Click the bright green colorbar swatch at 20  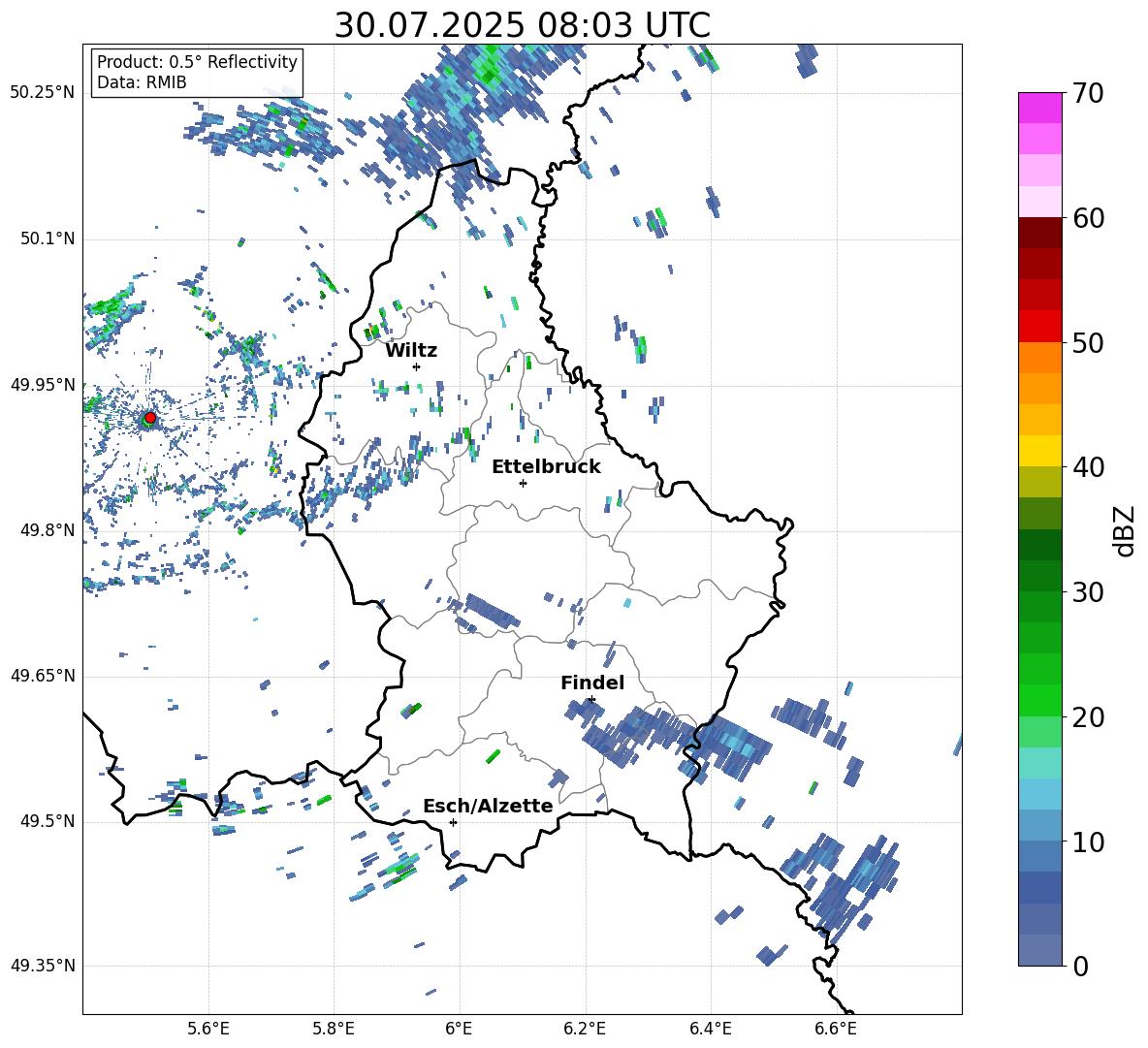(1039, 700)
